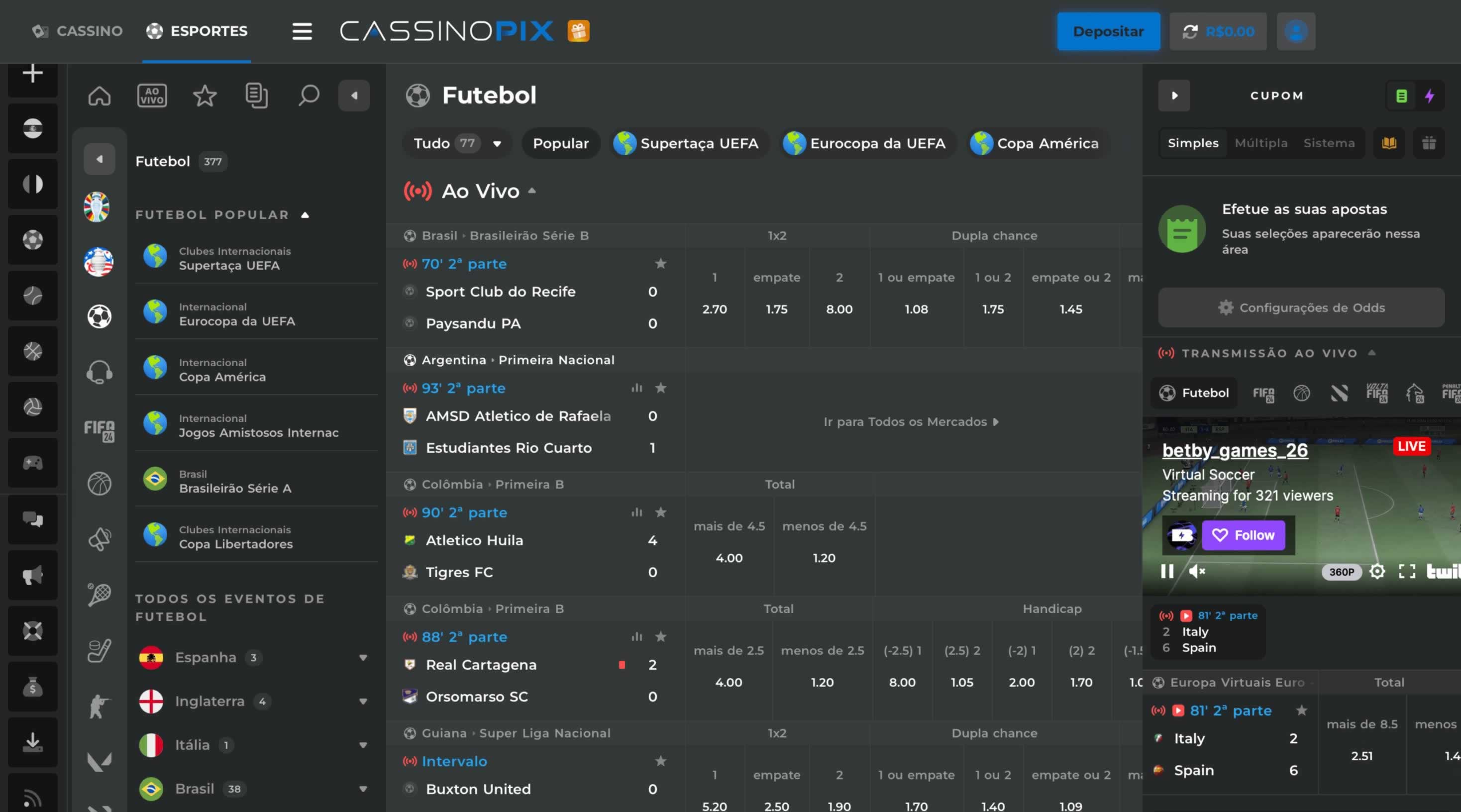
Task: Select the basketball icon in sports list
Action: pos(99,484)
